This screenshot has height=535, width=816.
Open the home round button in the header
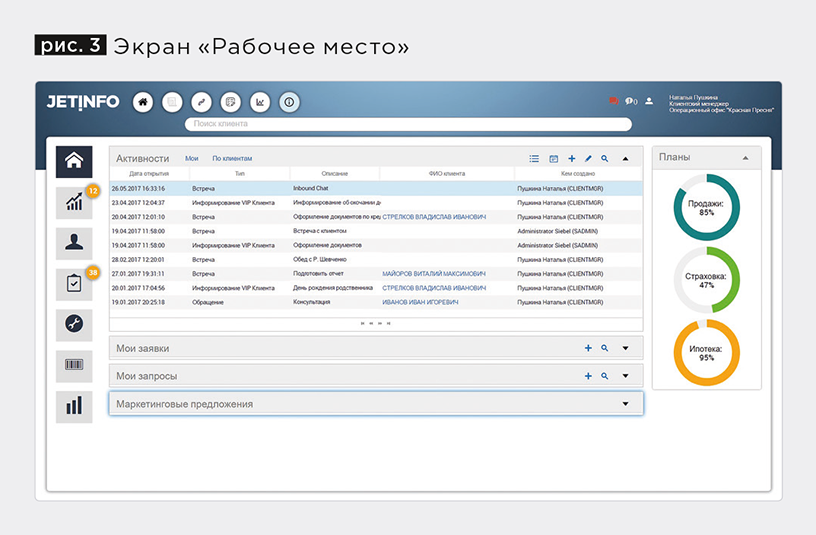pos(143,102)
